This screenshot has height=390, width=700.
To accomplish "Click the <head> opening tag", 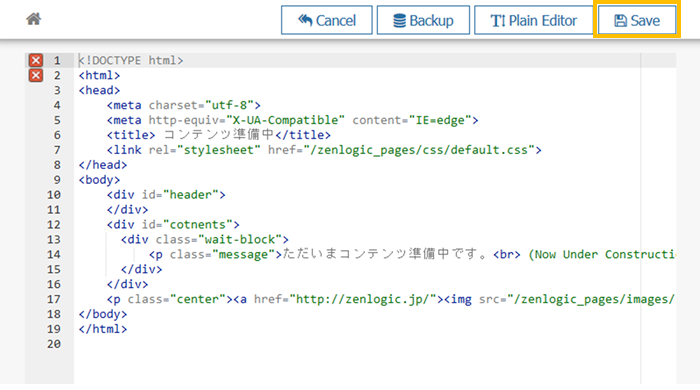I will tap(99, 90).
